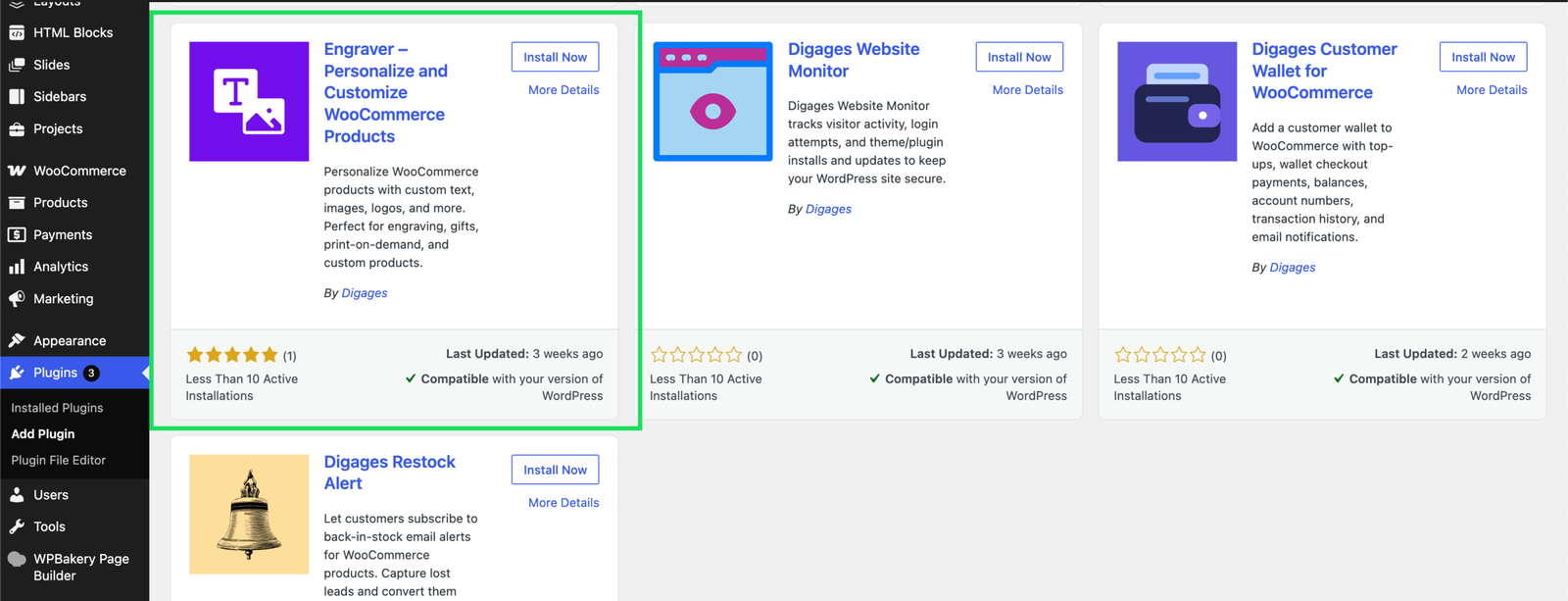The height and width of the screenshot is (601, 1568).
Task: Click the HTML Blocks sidebar icon
Action: click(17, 32)
